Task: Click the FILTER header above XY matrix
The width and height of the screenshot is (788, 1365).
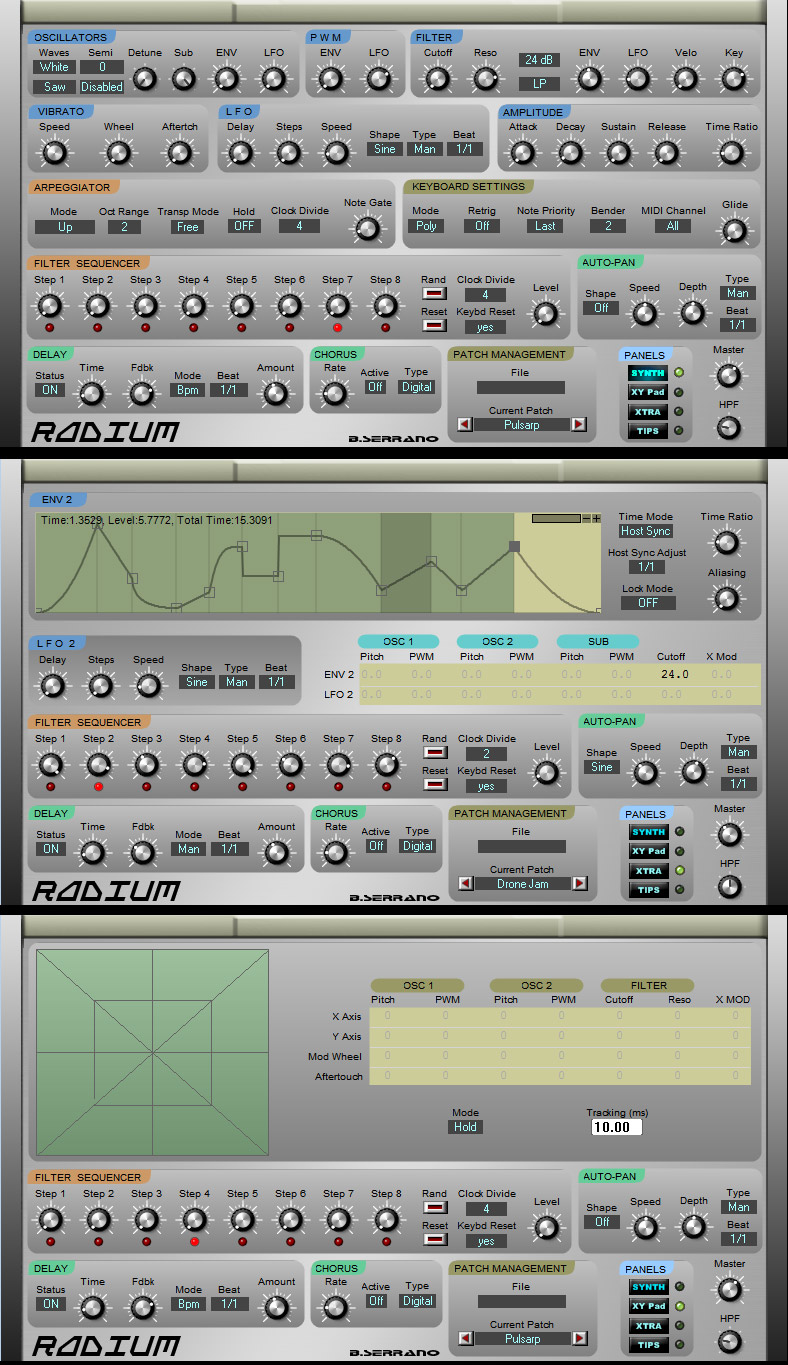Action: (x=648, y=985)
